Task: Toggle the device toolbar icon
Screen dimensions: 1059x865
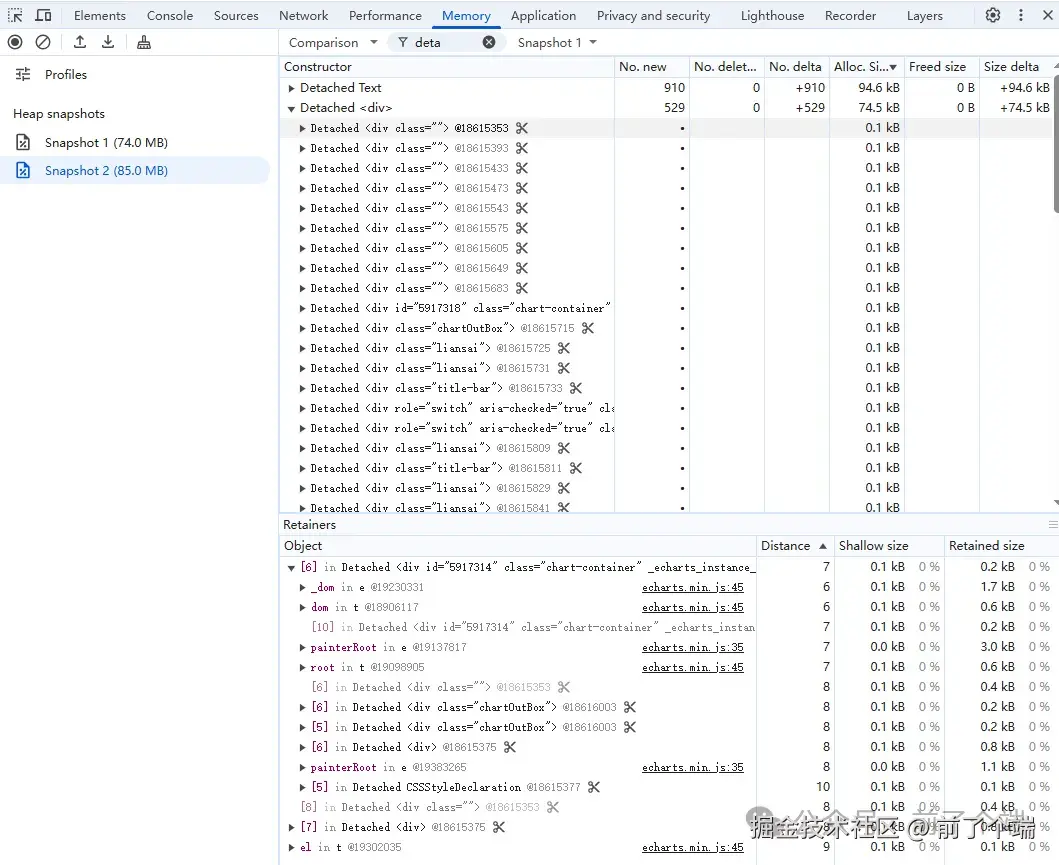Action: [43, 15]
